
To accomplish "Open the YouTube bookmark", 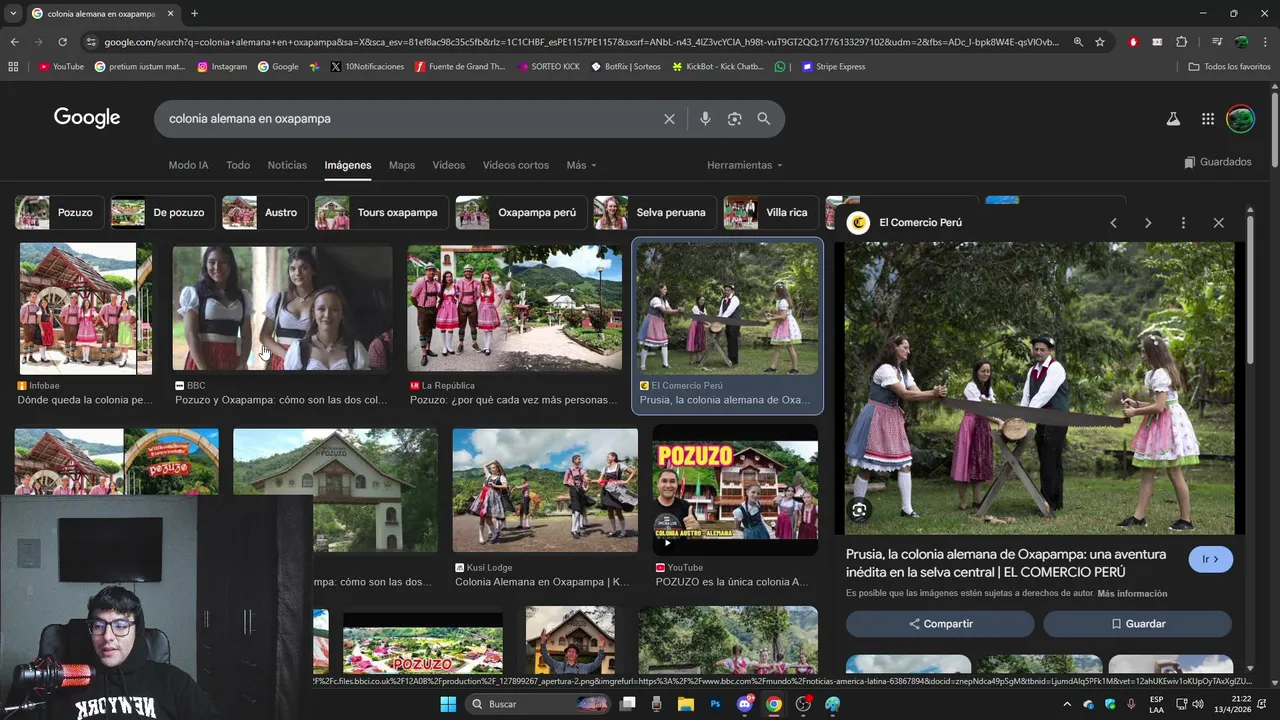I will (x=61, y=67).
